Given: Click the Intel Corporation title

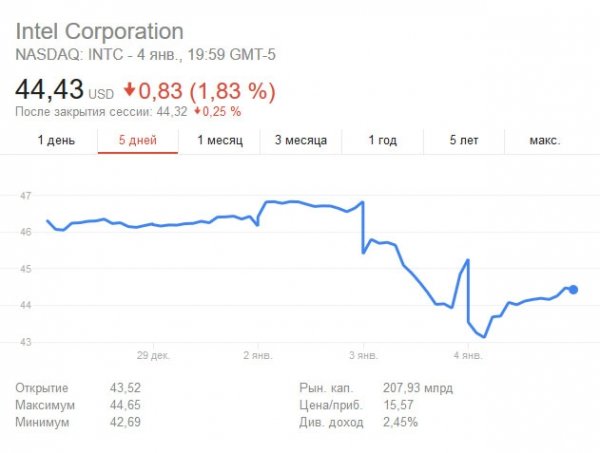Looking at the screenshot, I should 100,32.
